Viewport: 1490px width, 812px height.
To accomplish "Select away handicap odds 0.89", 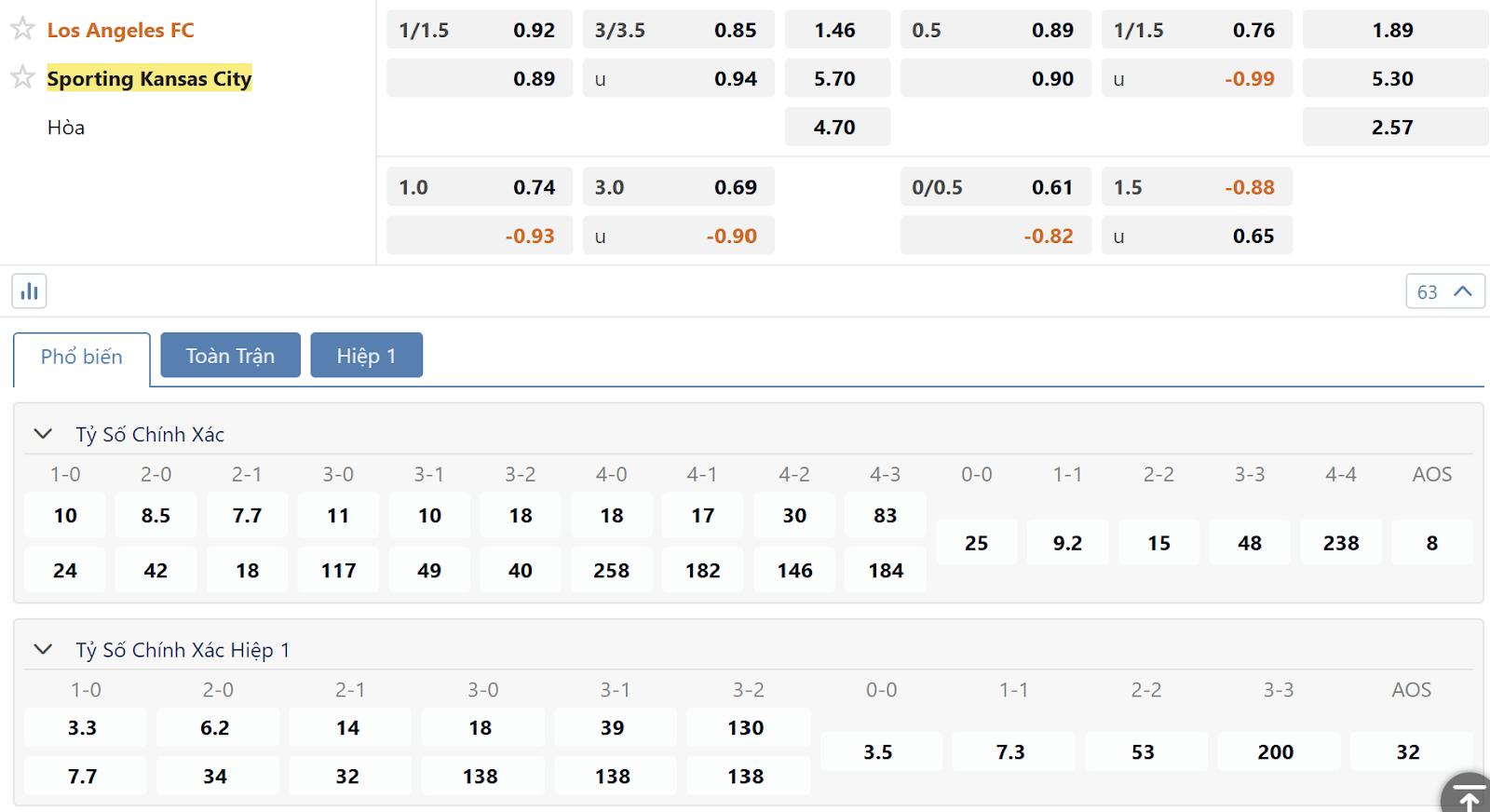I will click(x=480, y=79).
